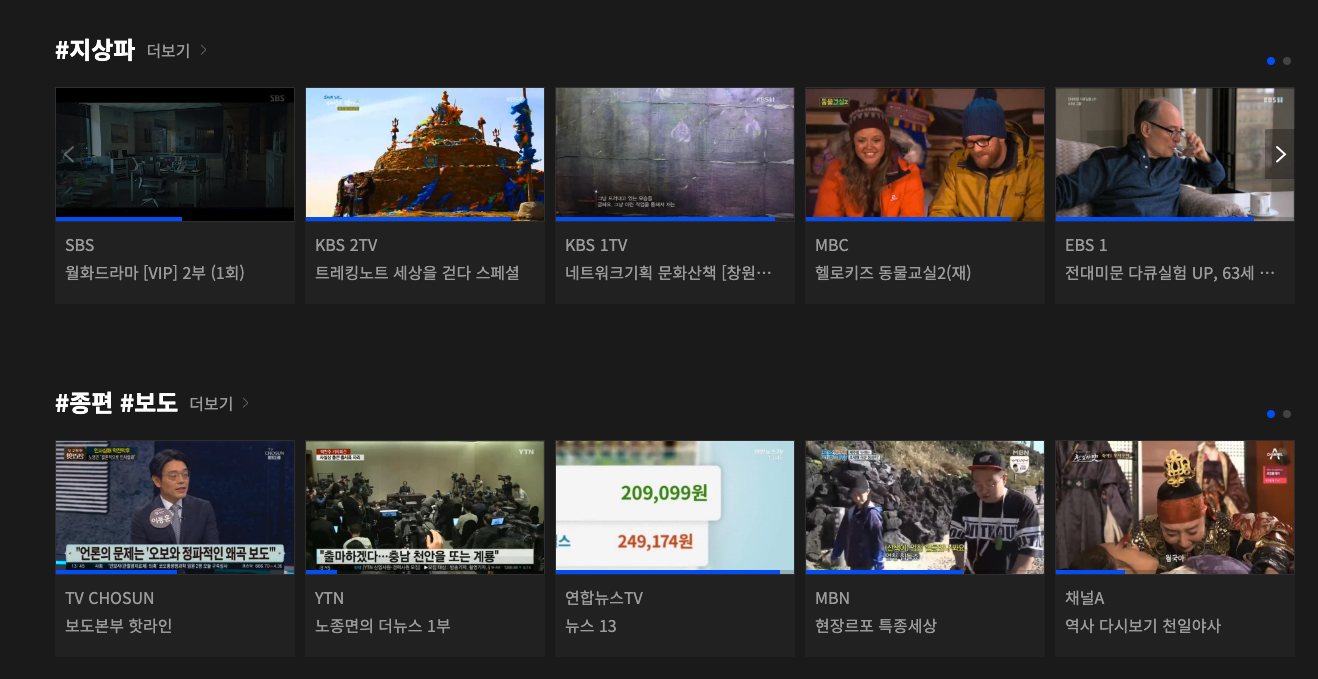Screen dimensions: 1318x679
Task: Select second page dot of #종편 #보도 carousel
Action: (x=1287, y=414)
